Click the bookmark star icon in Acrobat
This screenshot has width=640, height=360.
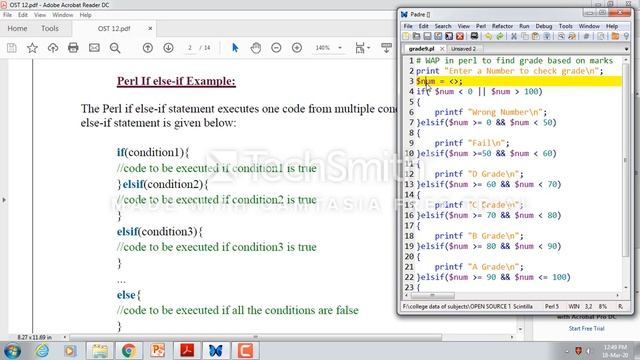coord(32,48)
